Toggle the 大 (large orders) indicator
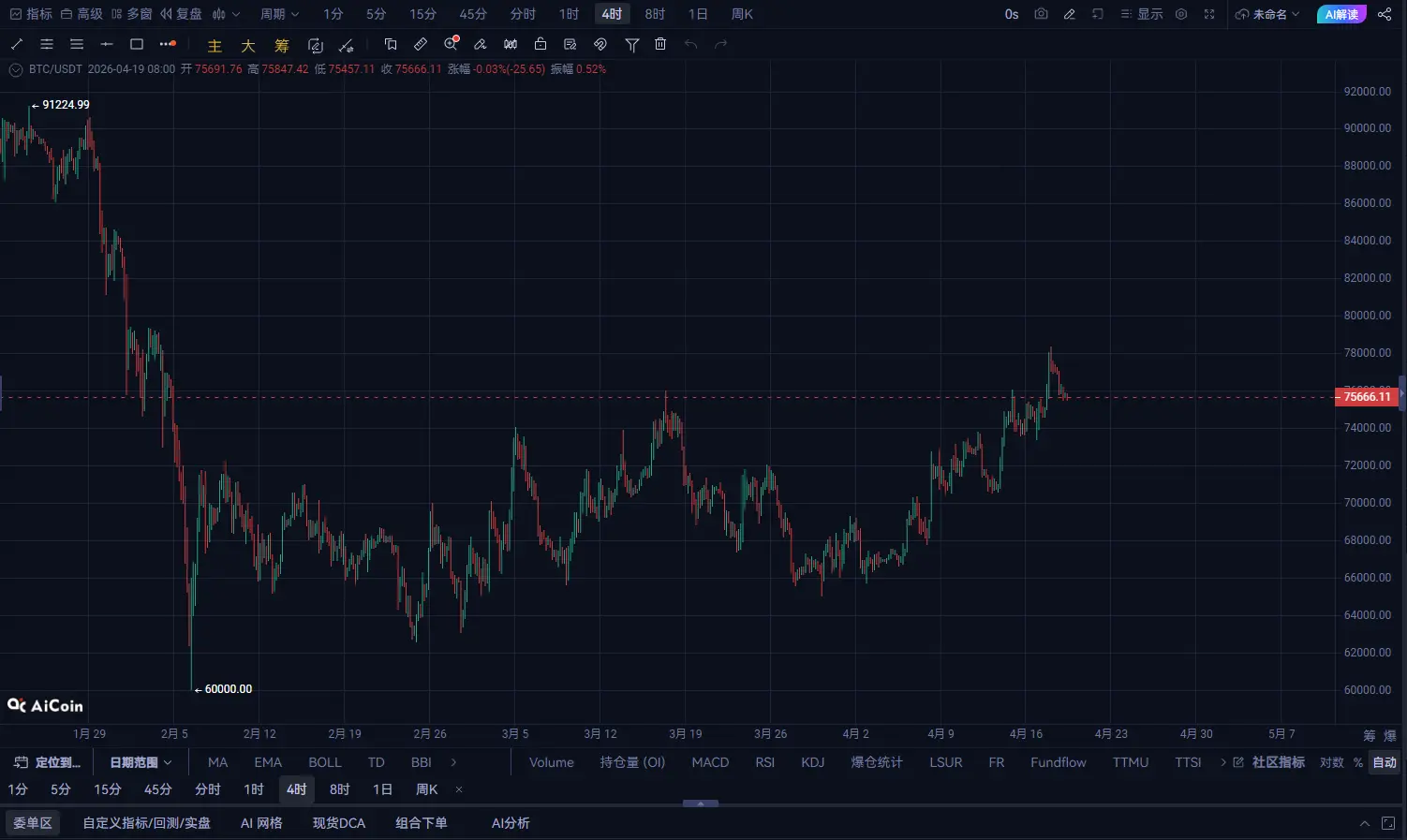This screenshot has width=1407, height=840. [x=248, y=45]
